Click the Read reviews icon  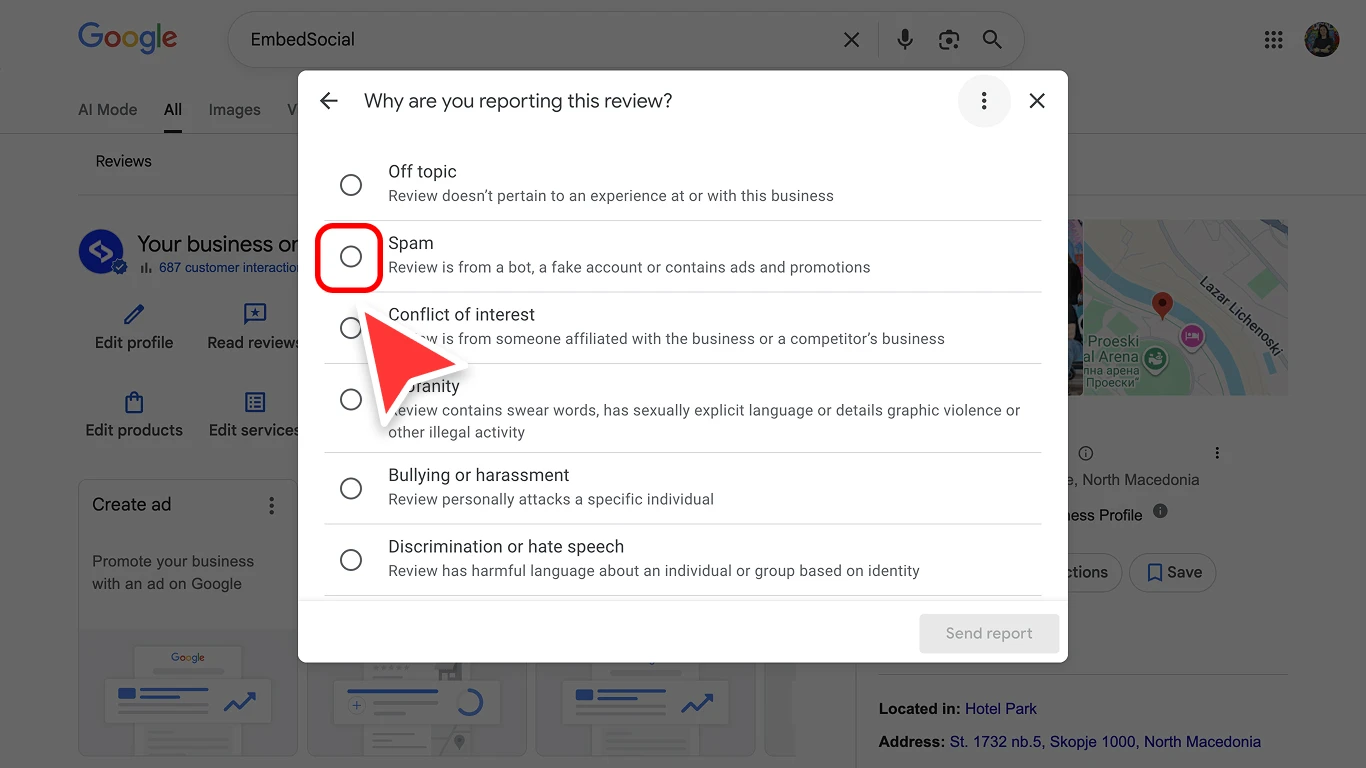[253, 313]
